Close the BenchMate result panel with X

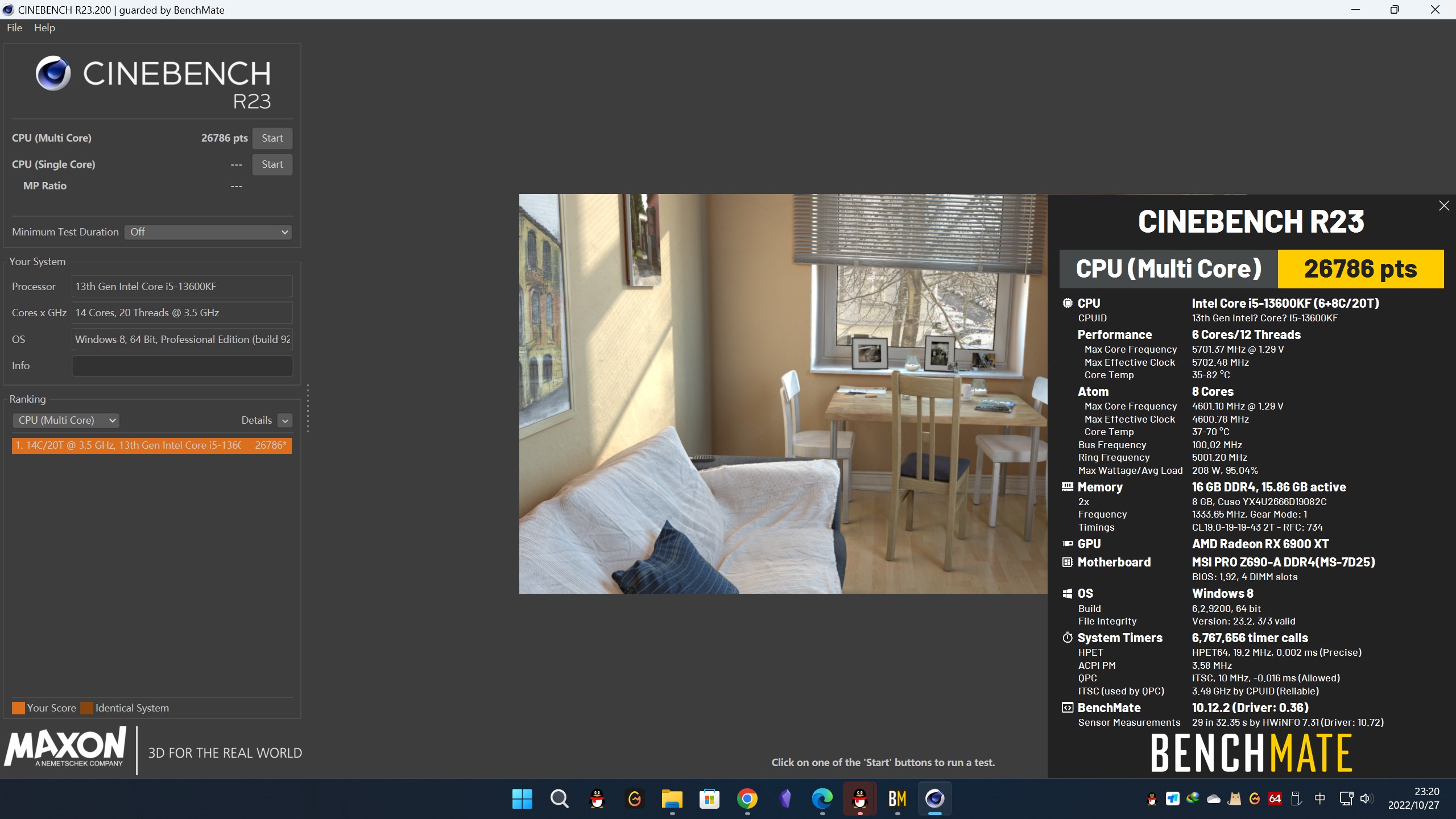(1444, 206)
